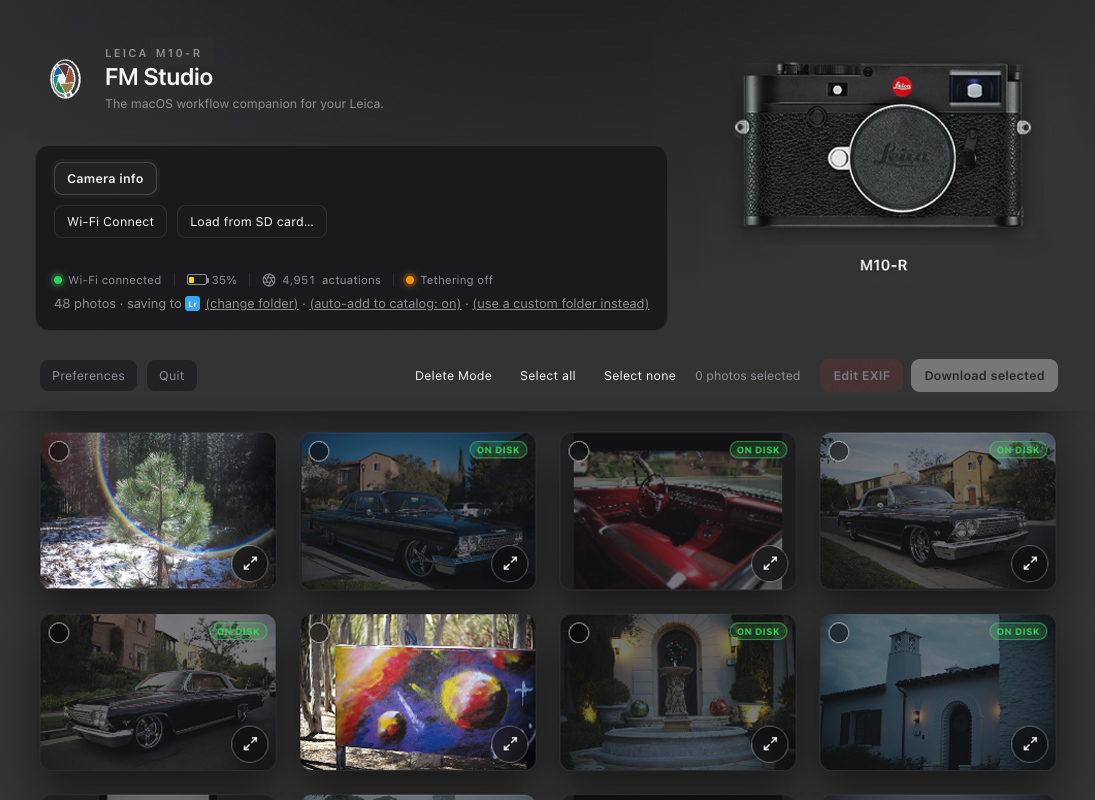This screenshot has height=800, width=1095.
Task: Click the battery level icon
Action: coord(198,280)
